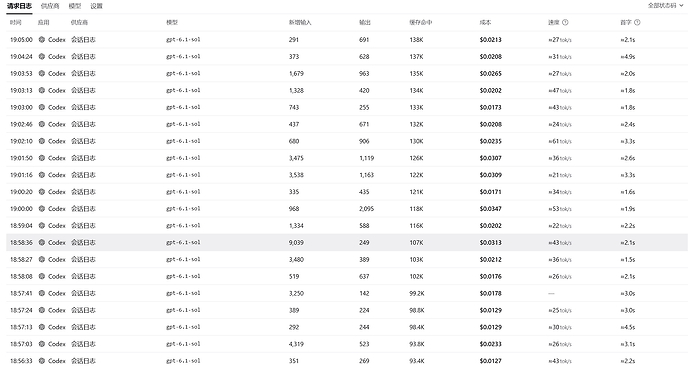Click the help icon beside the 速度 header
This screenshot has width=690, height=368.
click(x=565, y=22)
